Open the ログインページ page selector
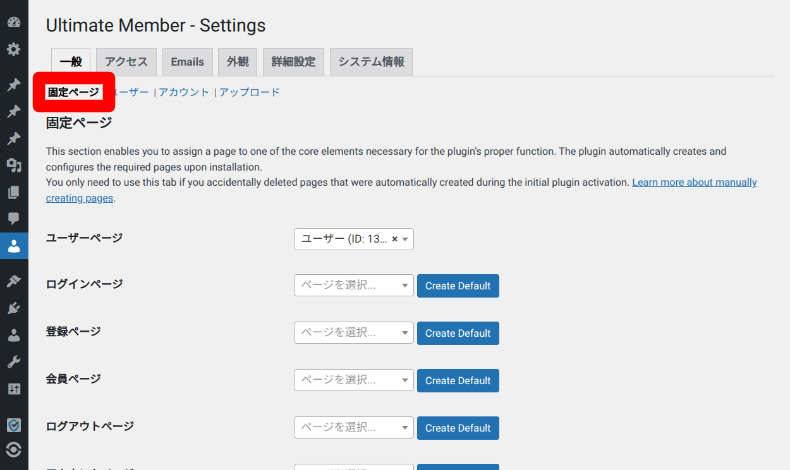Image resolution: width=790 pixels, height=470 pixels. pyautogui.click(x=353, y=286)
